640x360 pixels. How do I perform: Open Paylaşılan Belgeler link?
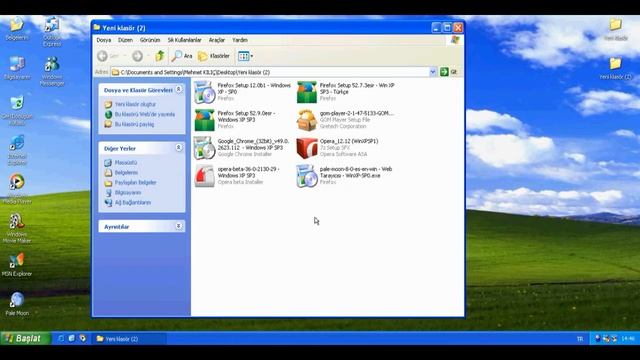tap(136, 182)
